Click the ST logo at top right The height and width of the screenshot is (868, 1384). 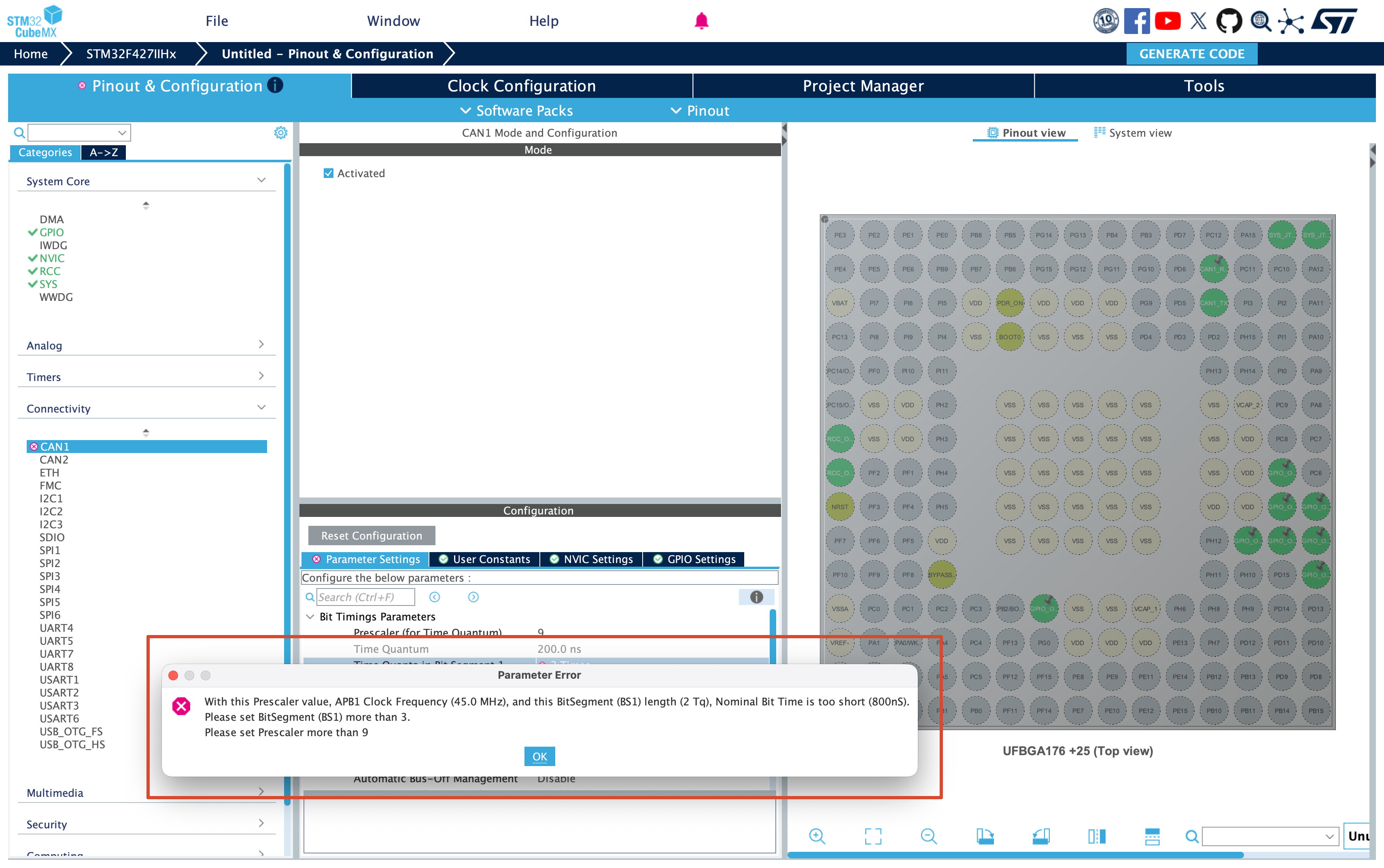(x=1335, y=21)
